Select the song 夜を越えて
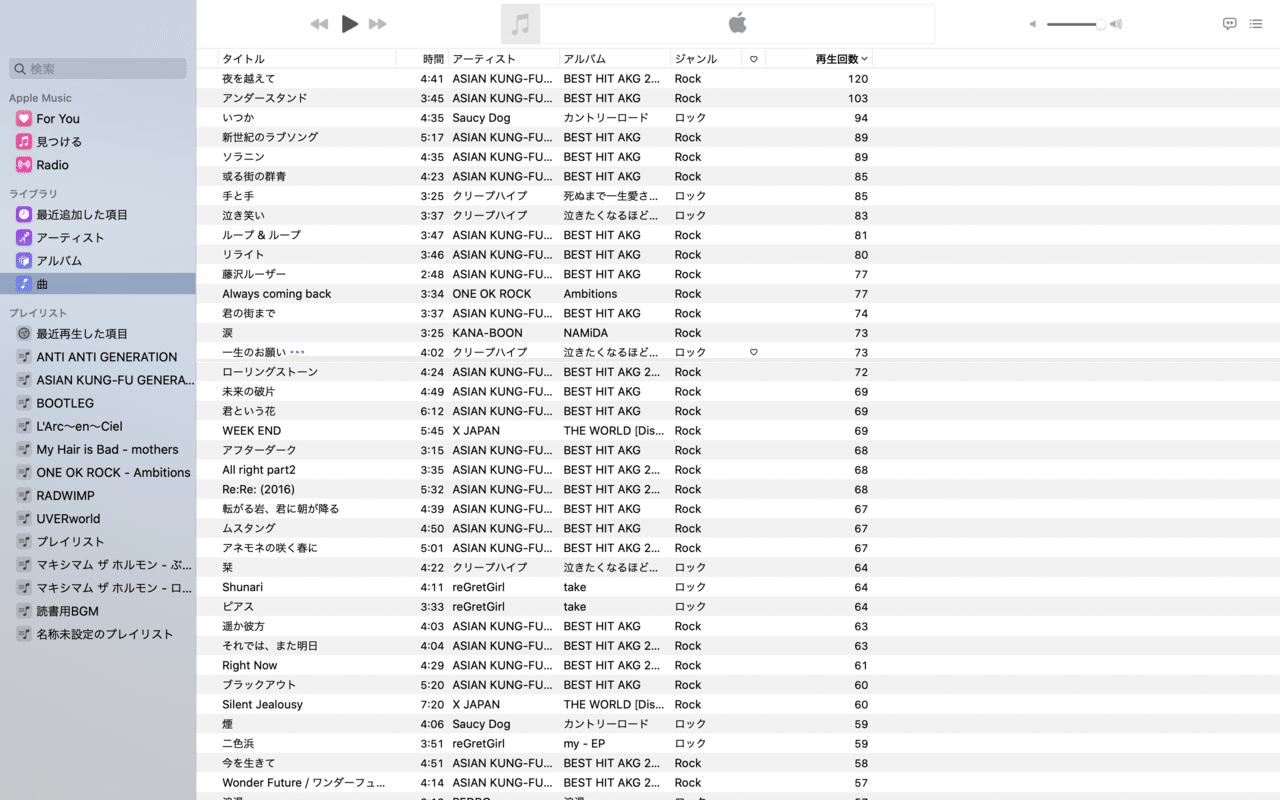1280x800 pixels. tap(249, 79)
